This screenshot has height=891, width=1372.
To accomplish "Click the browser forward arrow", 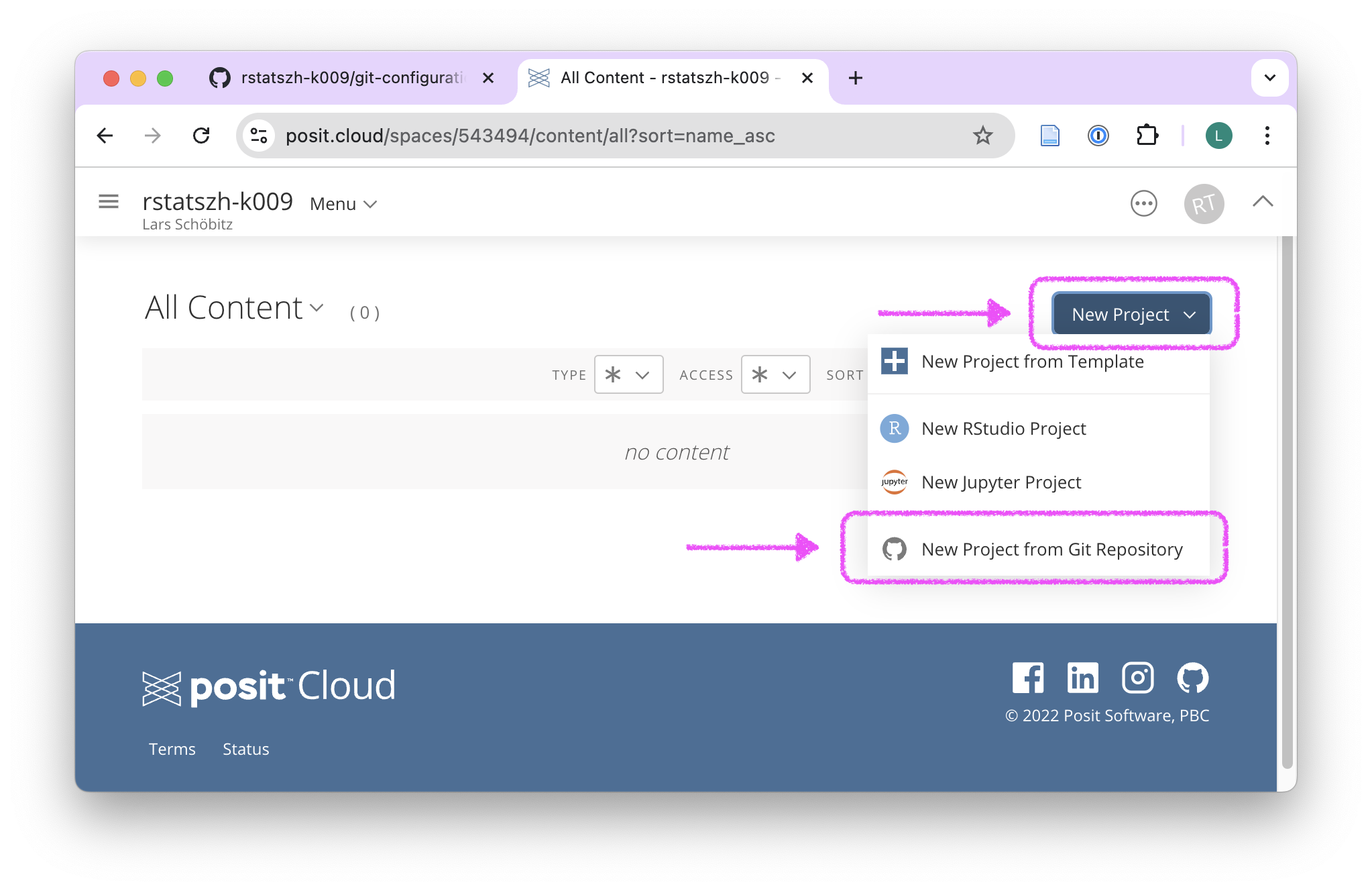I will (x=153, y=136).
